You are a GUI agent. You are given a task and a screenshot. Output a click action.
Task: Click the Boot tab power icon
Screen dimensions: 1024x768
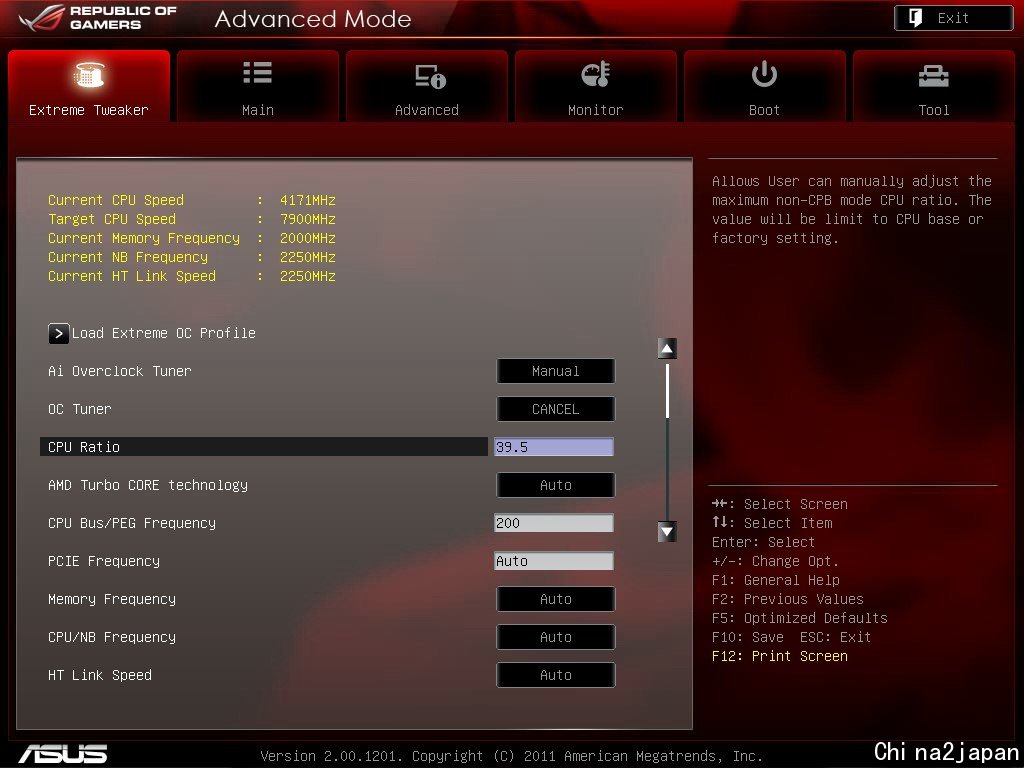pyautogui.click(x=764, y=74)
